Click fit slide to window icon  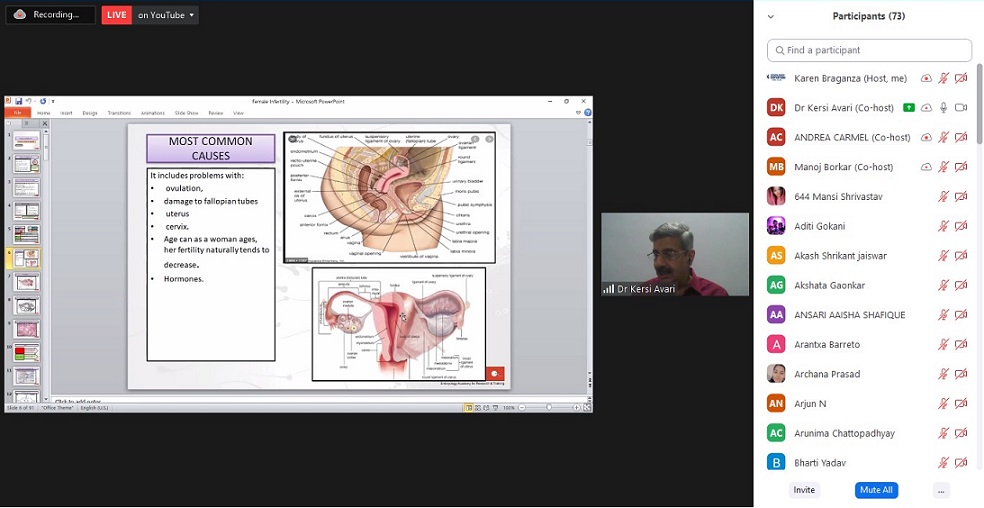(x=587, y=408)
